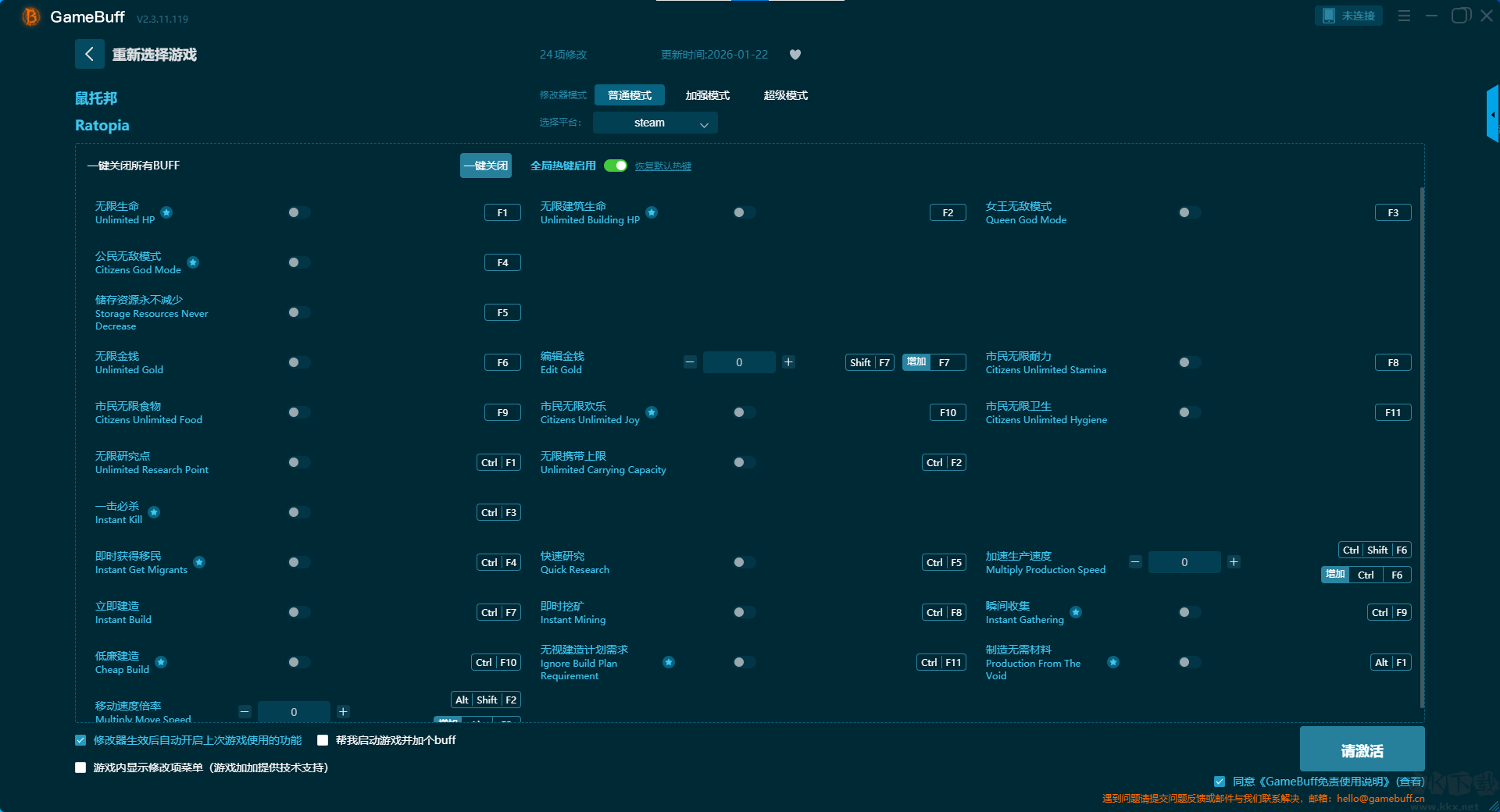Expand the blue side panel arrow
This screenshot has height=812, width=1500.
point(1492,115)
